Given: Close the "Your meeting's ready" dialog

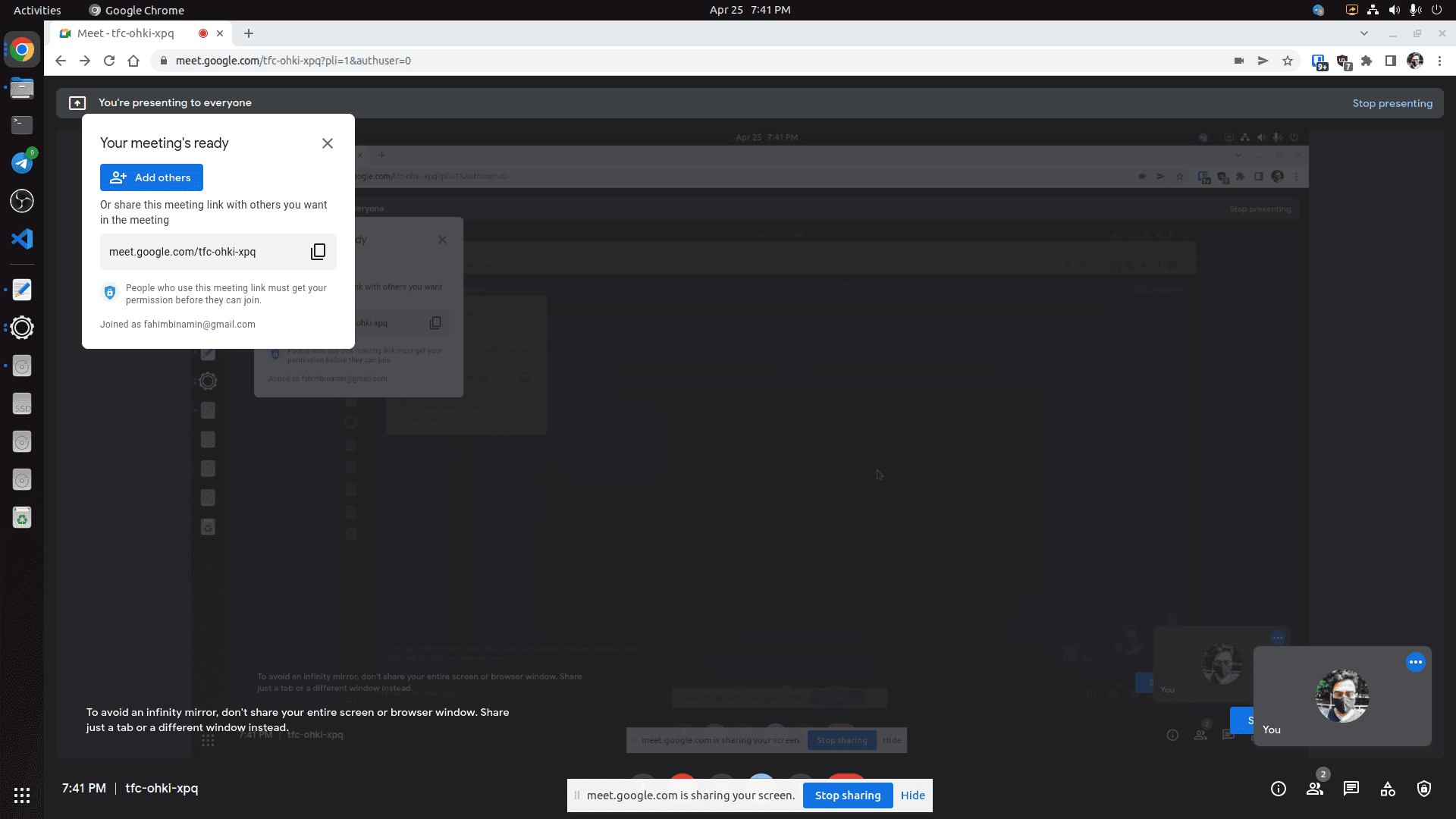Looking at the screenshot, I should 328,143.
